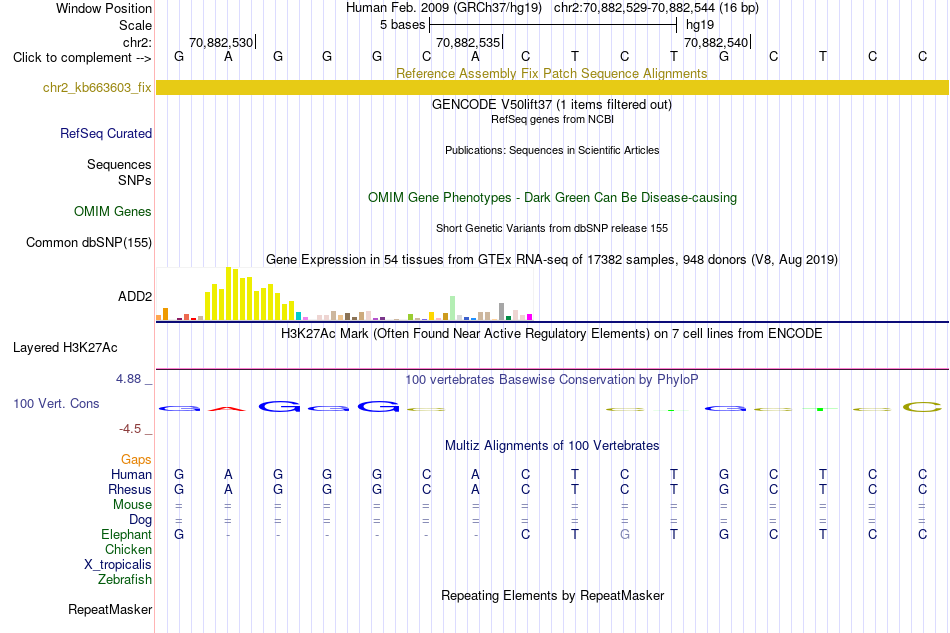Viewport: 950px width, 633px height.
Task: Click the Human alignment row label
Action: (131, 474)
